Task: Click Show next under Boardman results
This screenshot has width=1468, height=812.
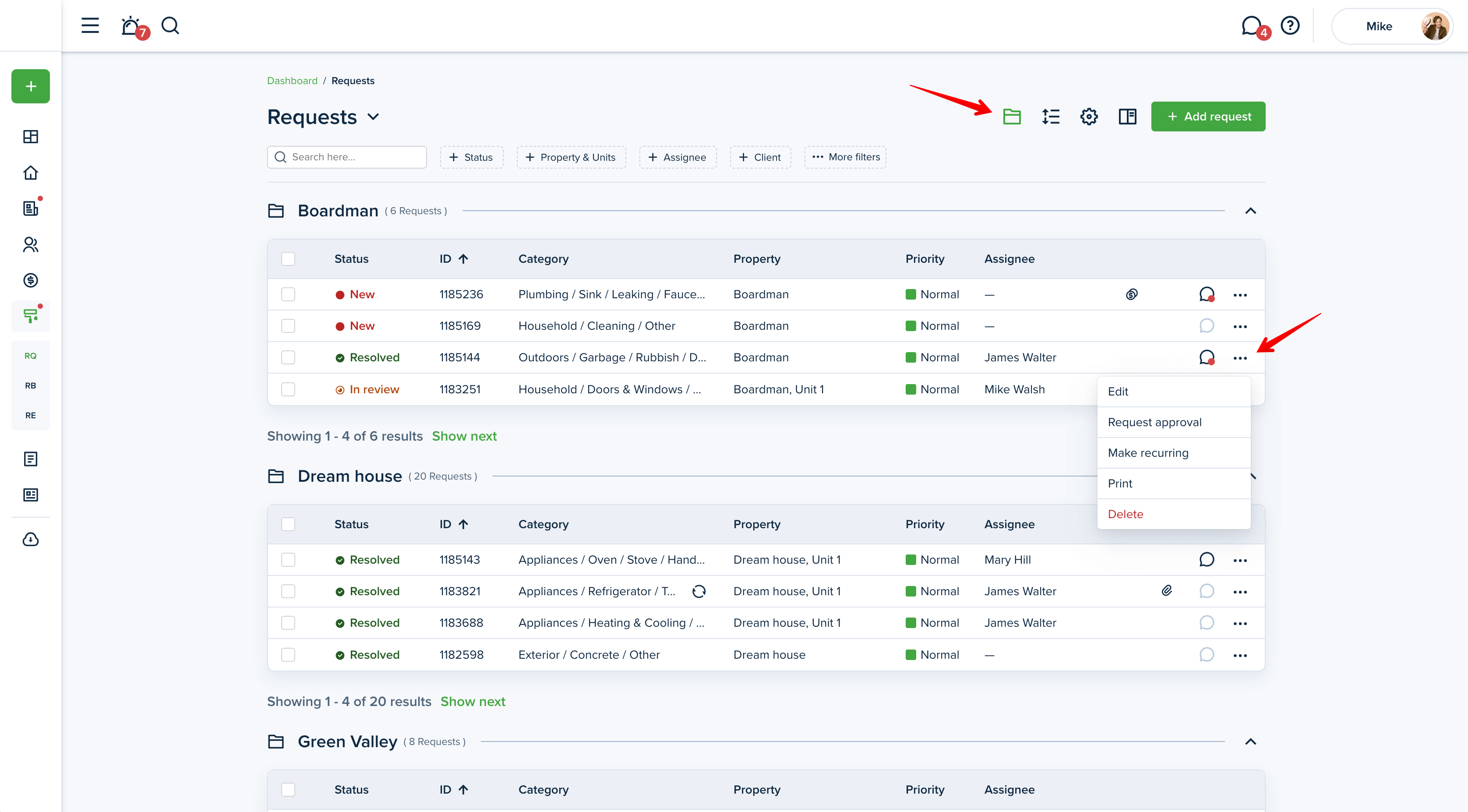Action: click(464, 436)
